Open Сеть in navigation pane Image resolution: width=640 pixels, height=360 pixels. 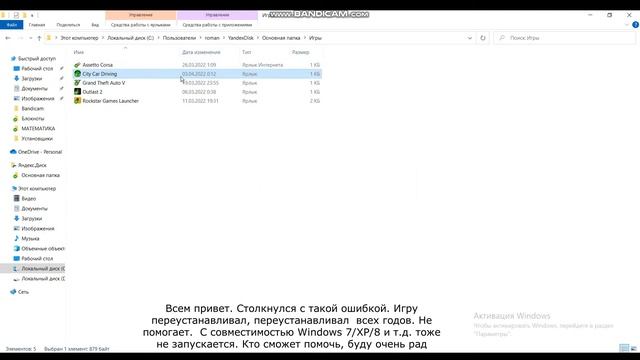pyautogui.click(x=23, y=292)
